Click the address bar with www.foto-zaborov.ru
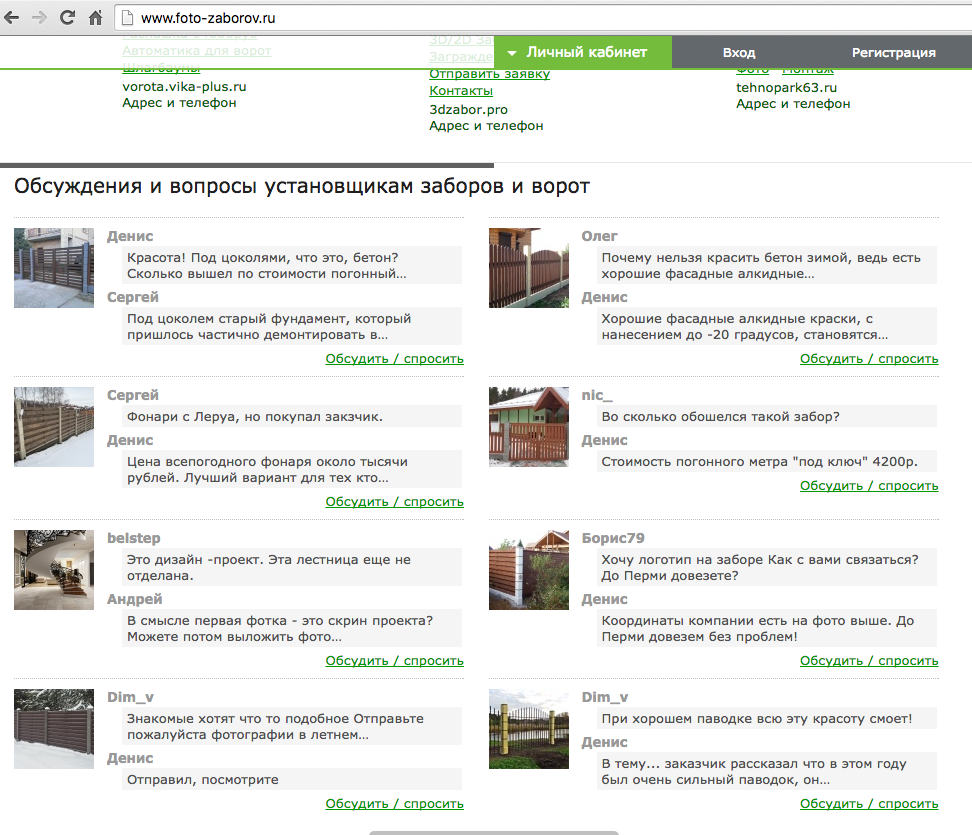972x835 pixels. click(540, 18)
